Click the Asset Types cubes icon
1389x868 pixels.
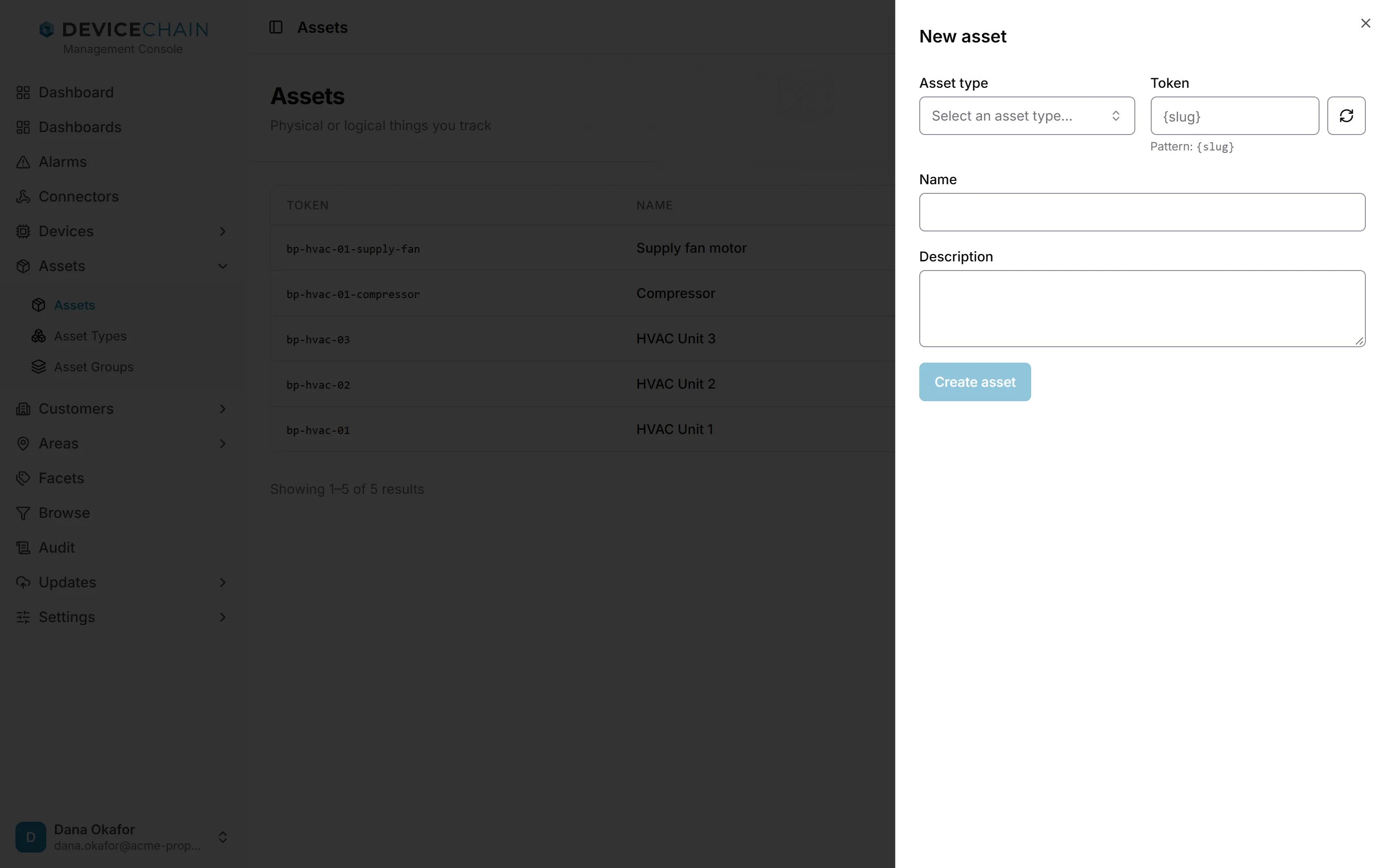(x=39, y=336)
